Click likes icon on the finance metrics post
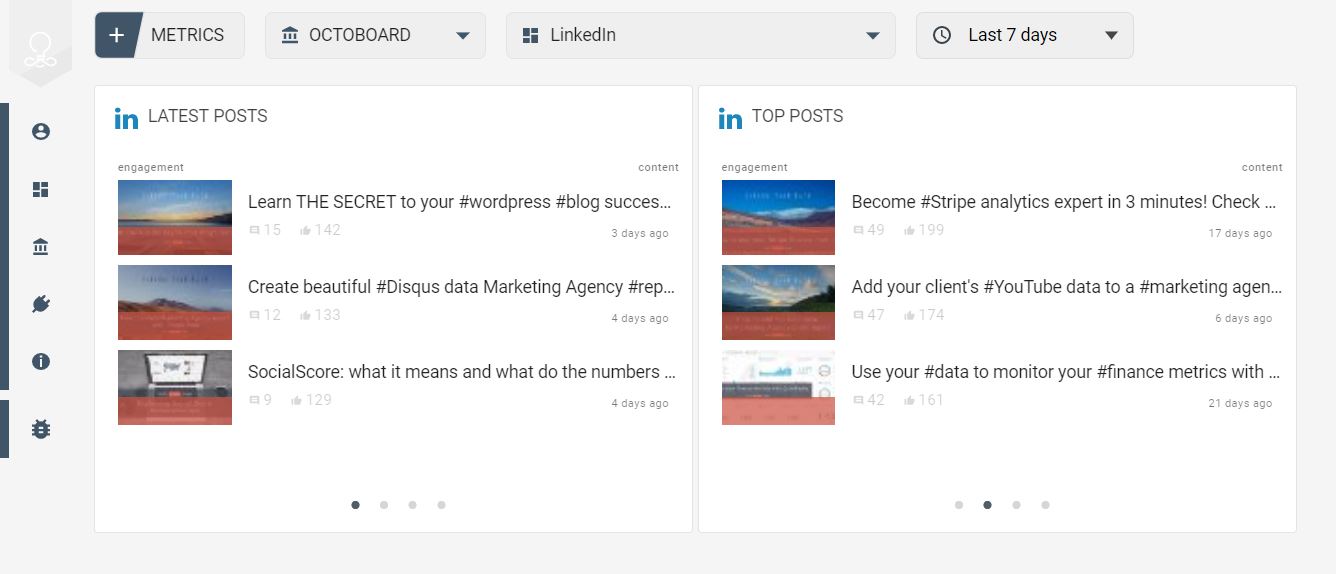 pos(909,400)
